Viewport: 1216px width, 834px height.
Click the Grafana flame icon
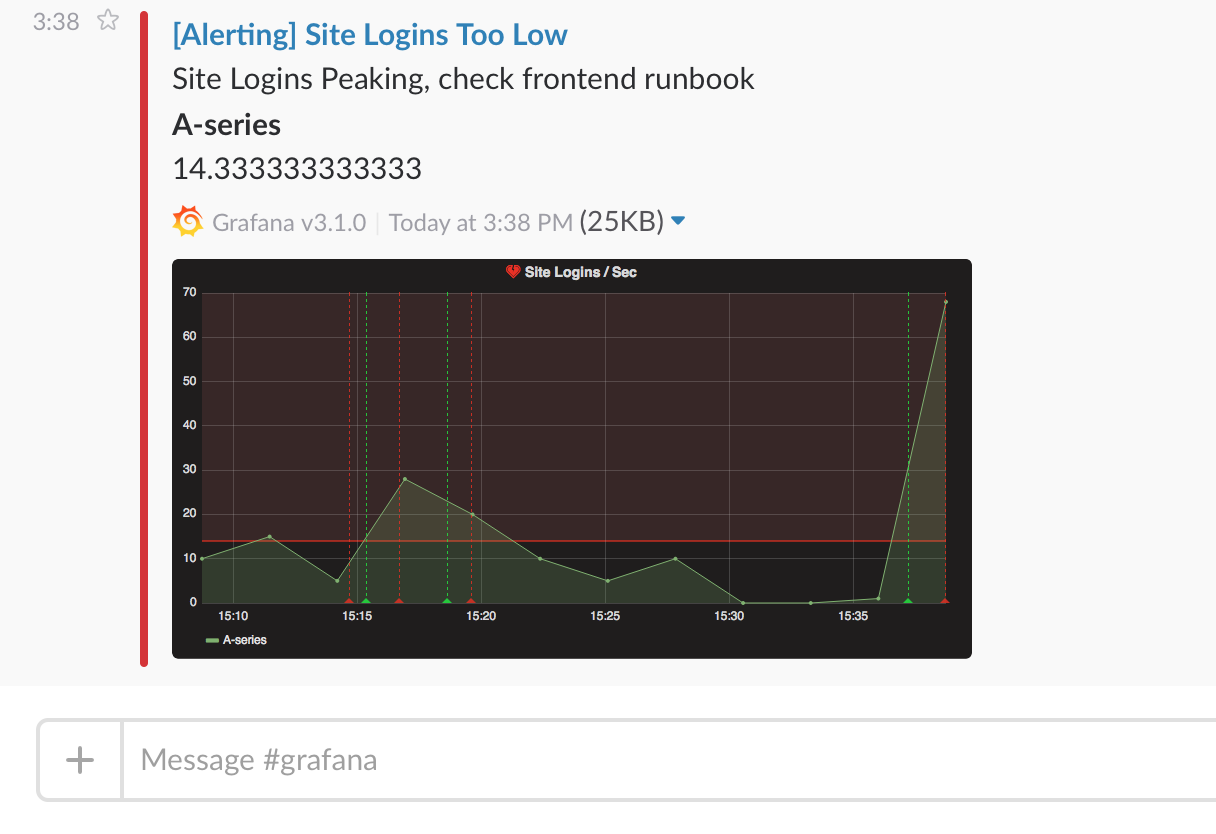tap(186, 220)
